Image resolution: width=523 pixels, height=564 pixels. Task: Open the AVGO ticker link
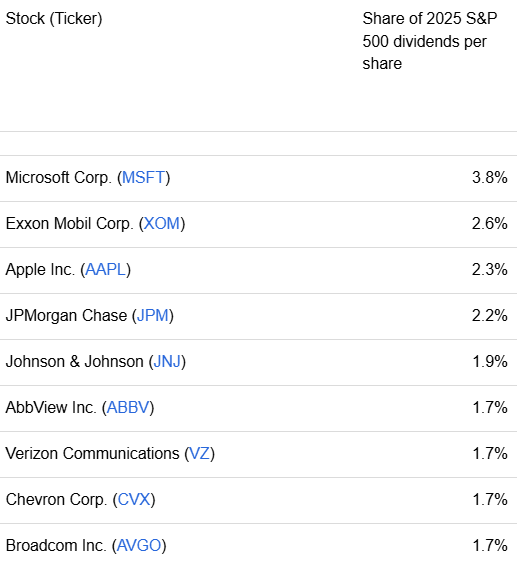[139, 546]
